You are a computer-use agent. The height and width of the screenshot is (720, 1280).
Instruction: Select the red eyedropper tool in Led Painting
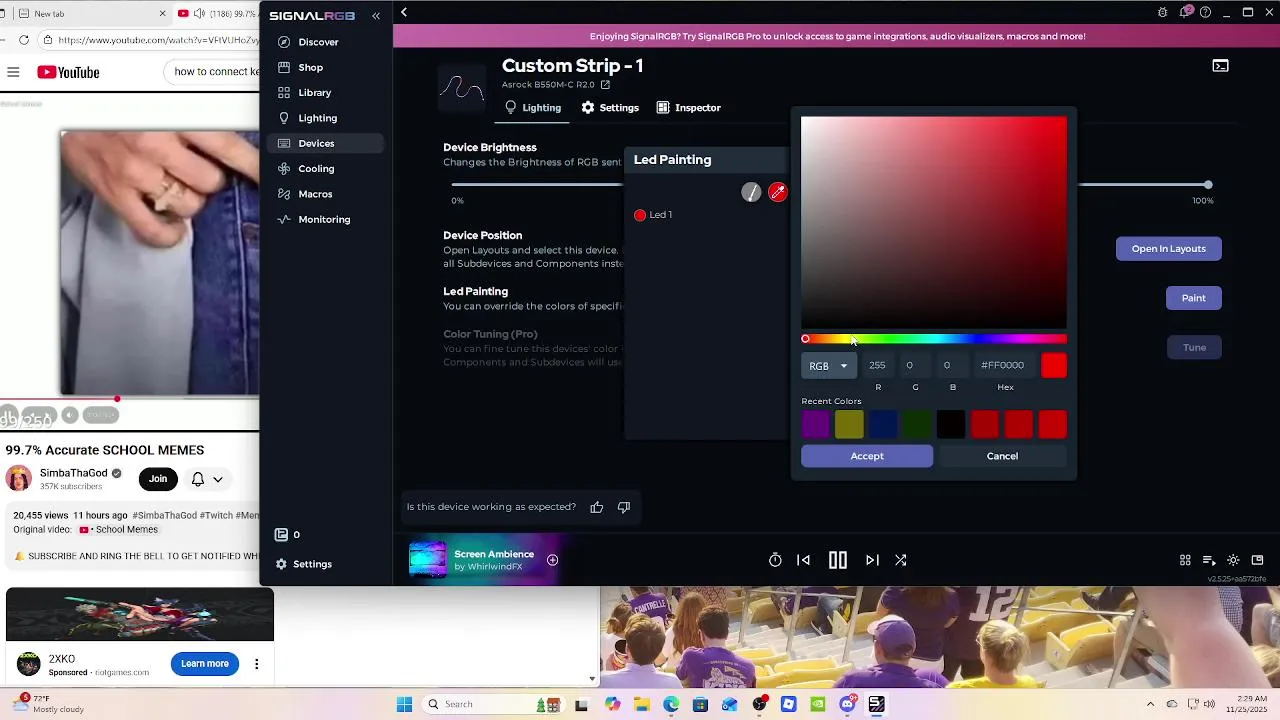(778, 192)
